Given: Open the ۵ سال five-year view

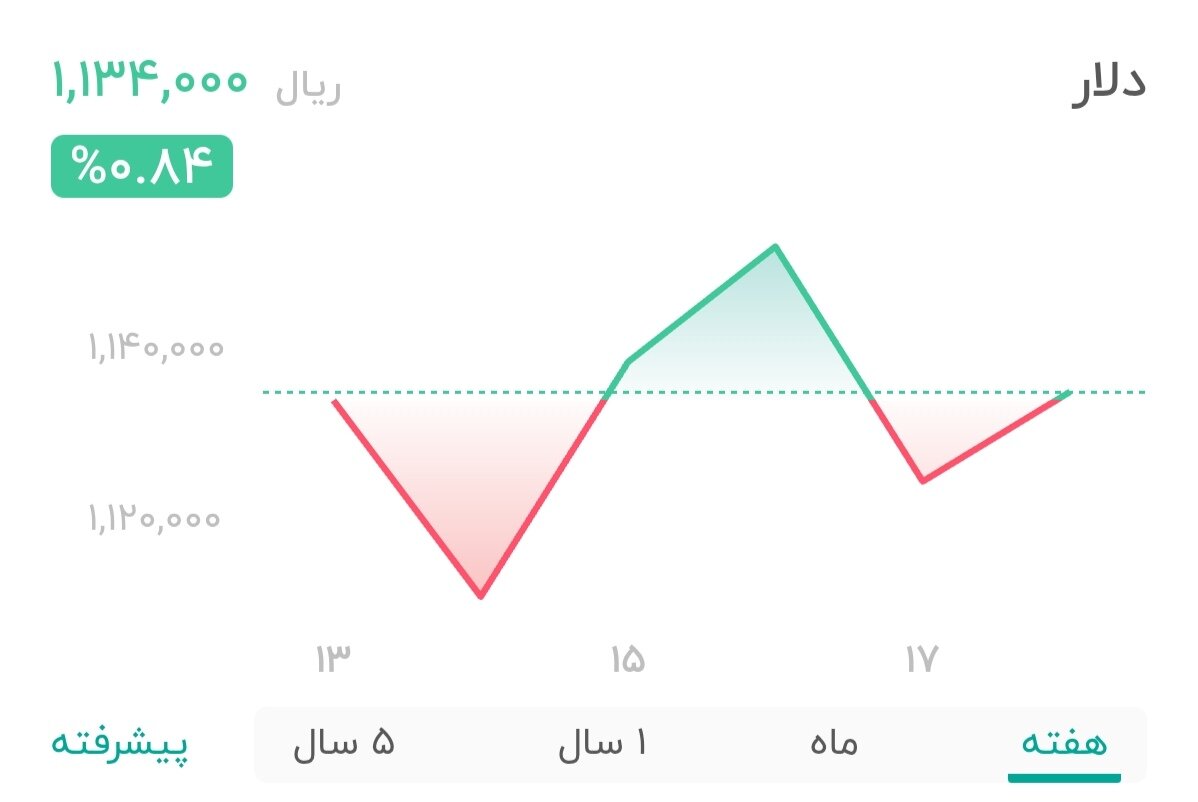Looking at the screenshot, I should point(345,744).
